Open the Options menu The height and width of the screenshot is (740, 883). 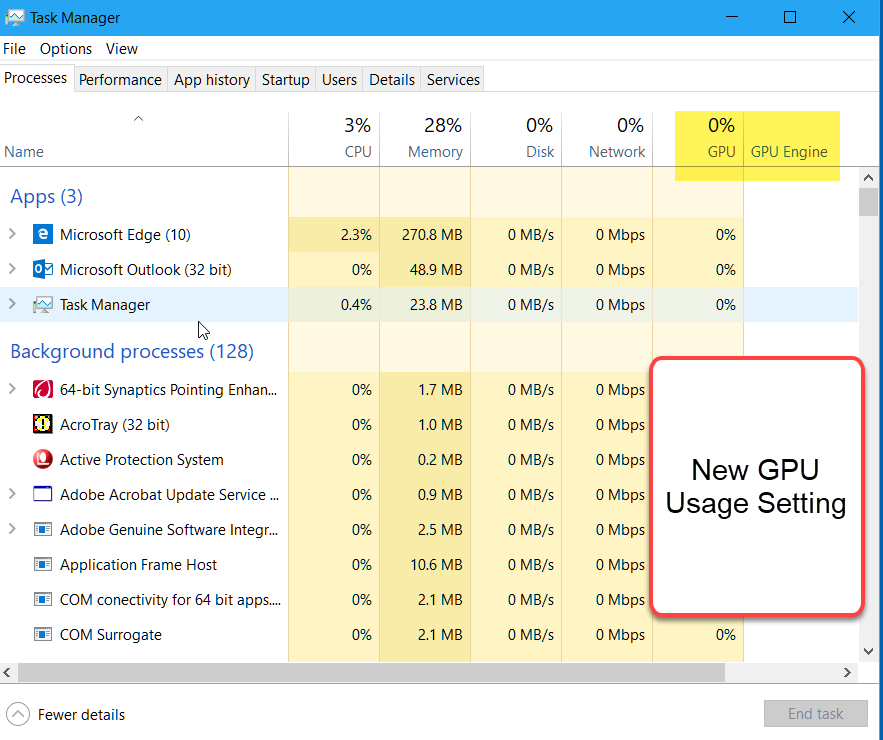point(66,49)
